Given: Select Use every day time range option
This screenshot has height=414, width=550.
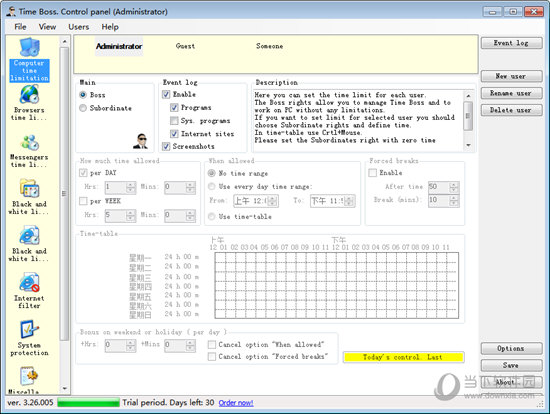Looking at the screenshot, I should (212, 186).
